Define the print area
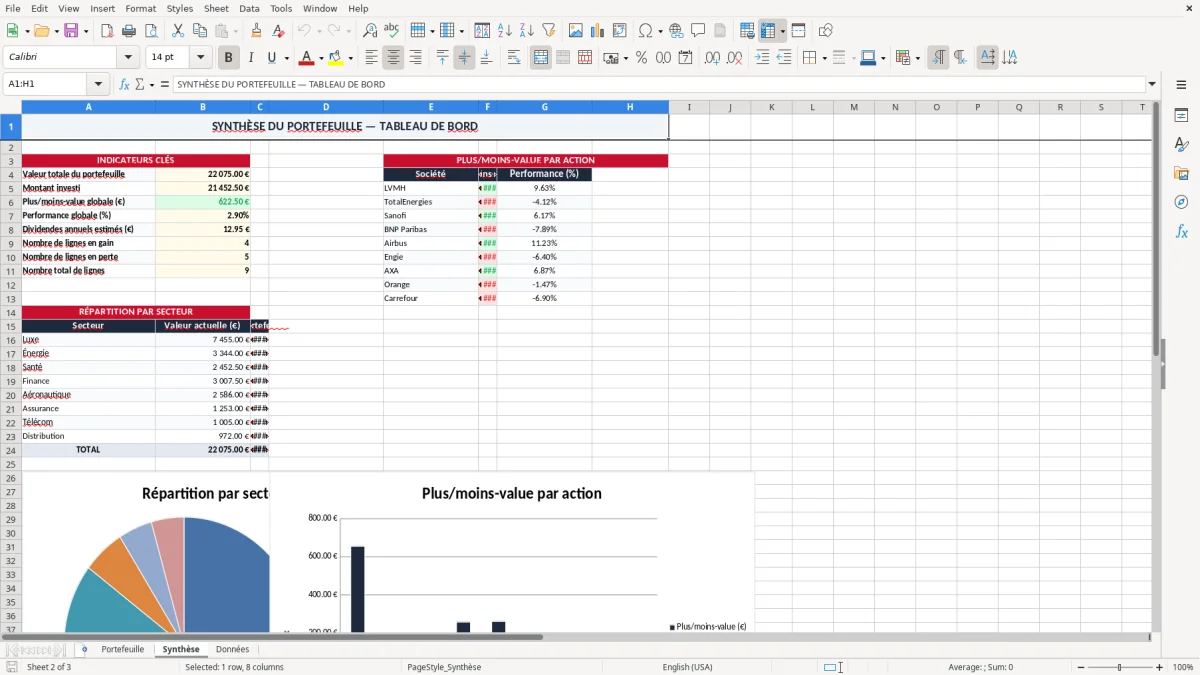The image size is (1200, 675). click(x=747, y=31)
